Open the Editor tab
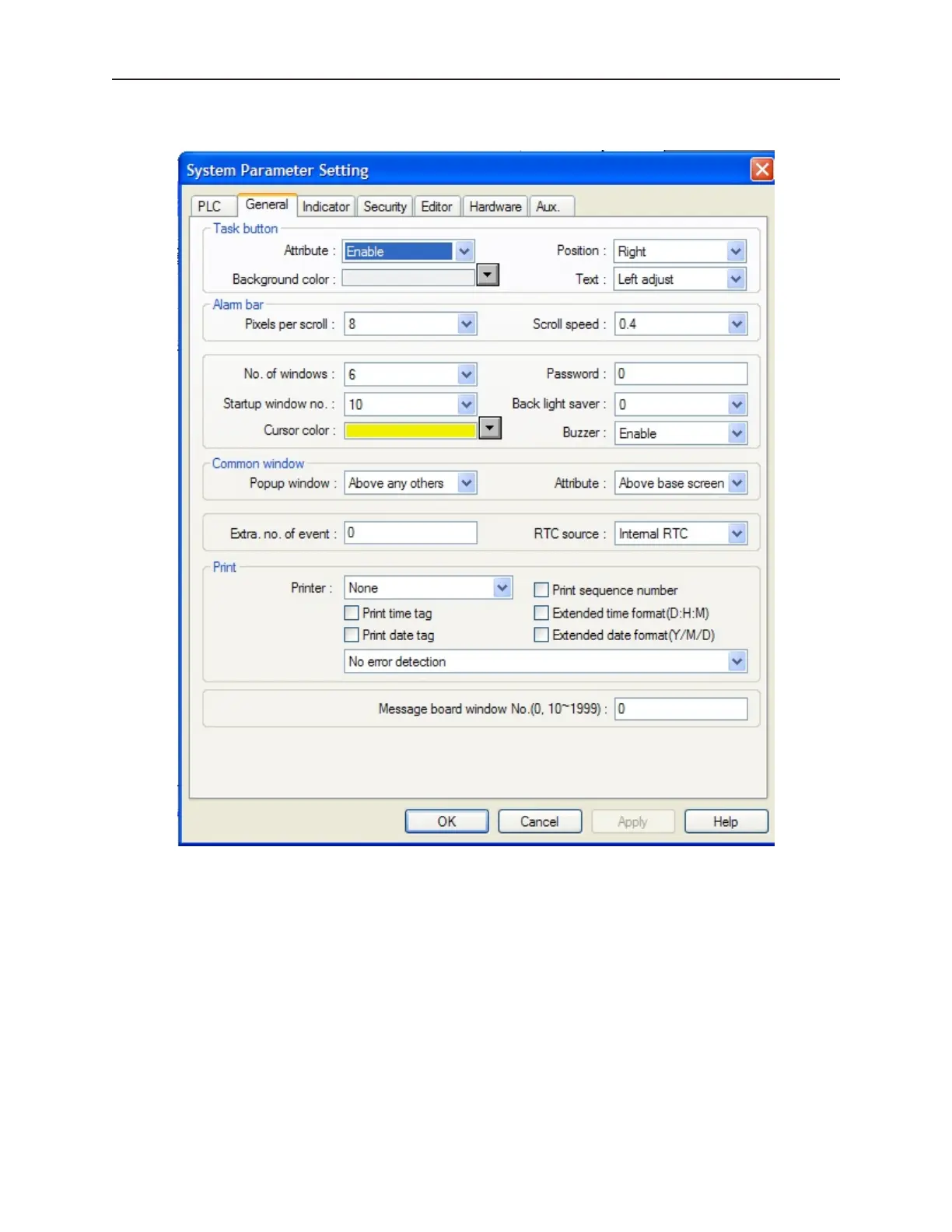 click(437, 206)
